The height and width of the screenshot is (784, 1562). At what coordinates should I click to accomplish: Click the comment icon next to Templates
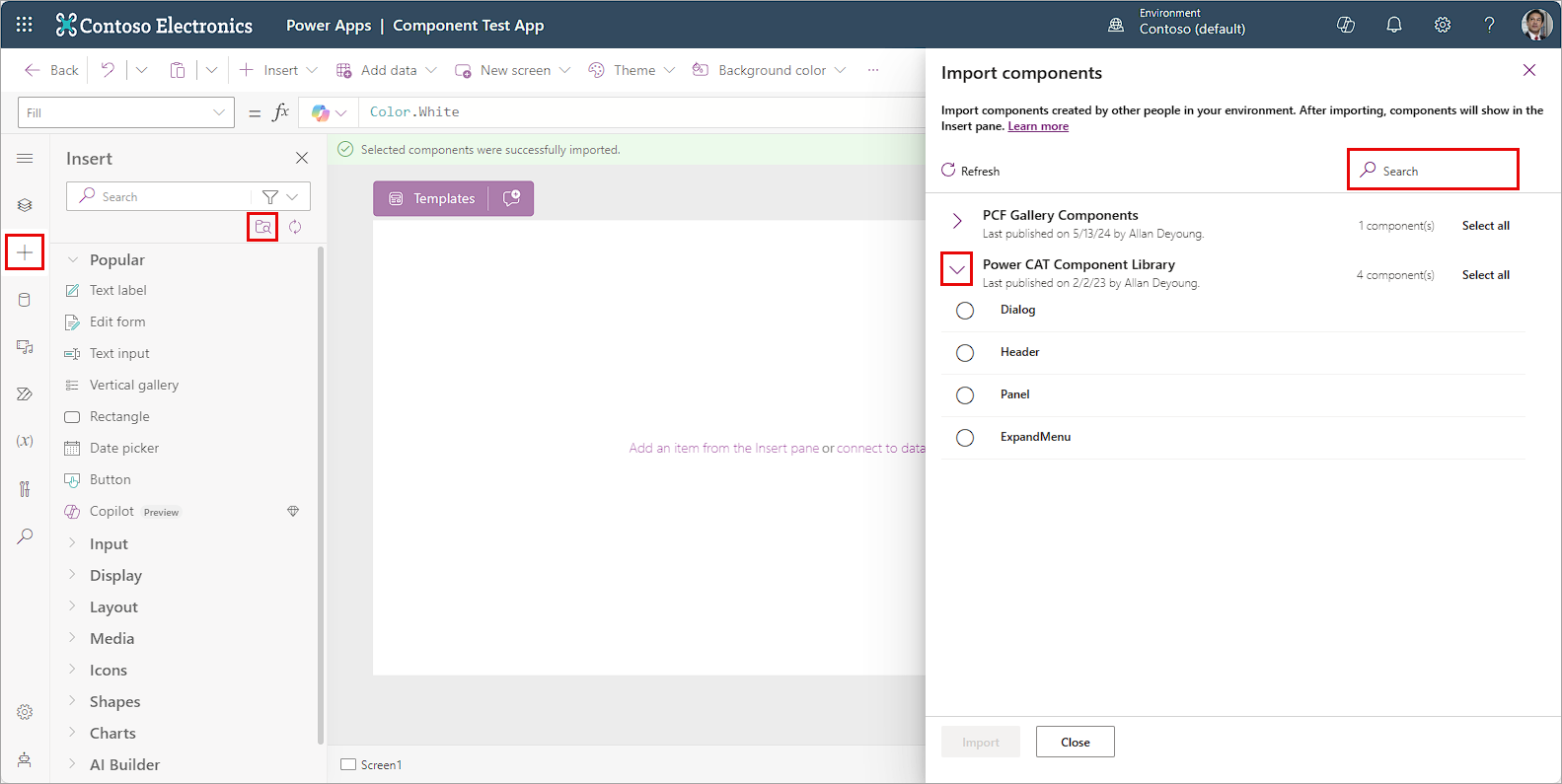pyautogui.click(x=511, y=198)
